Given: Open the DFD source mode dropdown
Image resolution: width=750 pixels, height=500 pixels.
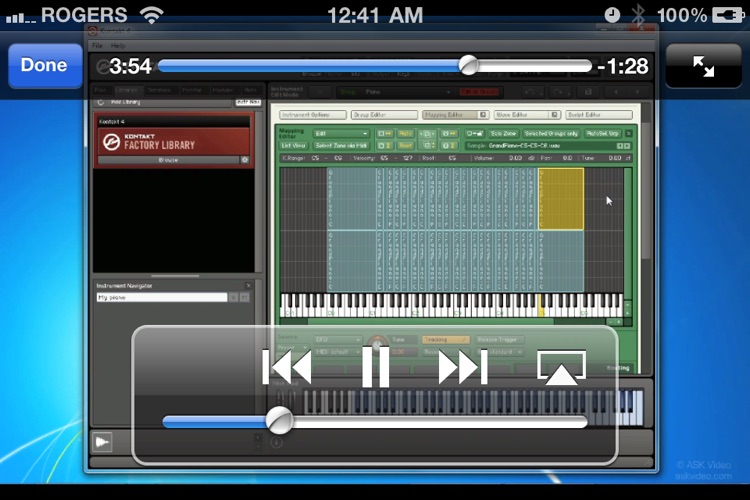Looking at the screenshot, I should pyautogui.click(x=337, y=339).
